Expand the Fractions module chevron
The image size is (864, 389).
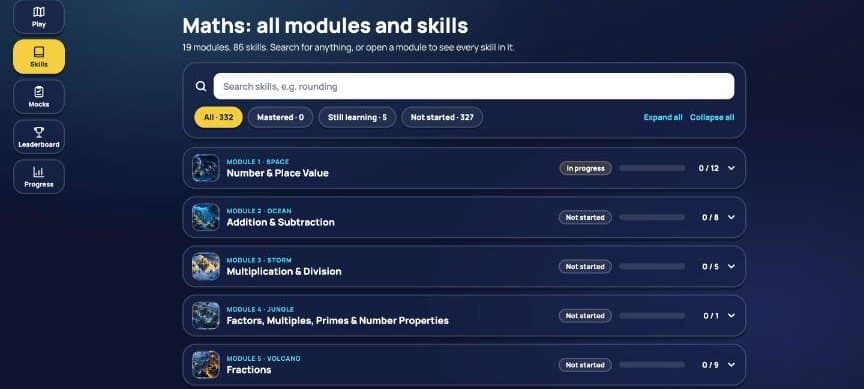731,365
